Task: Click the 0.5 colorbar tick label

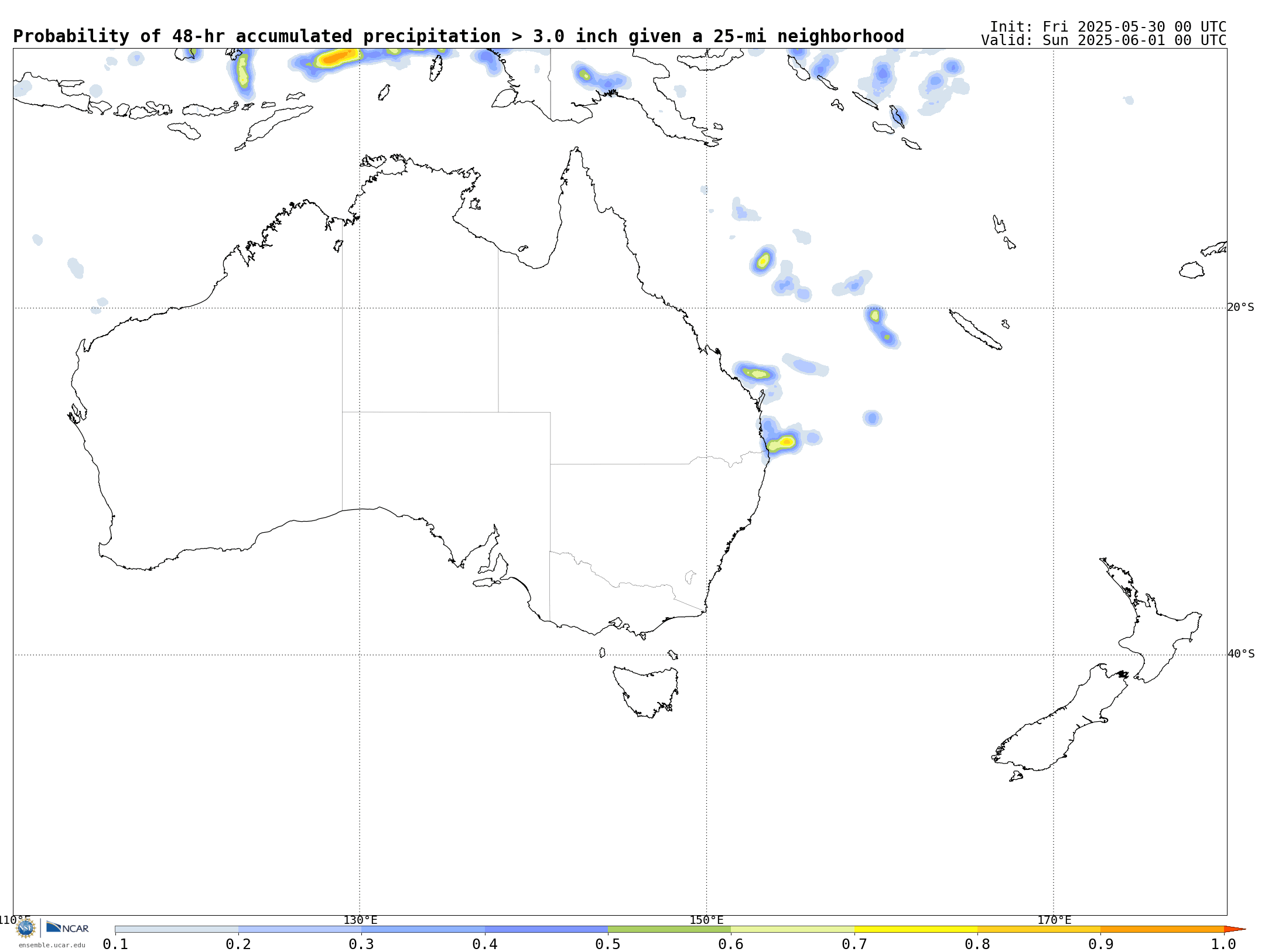Action: (608, 944)
